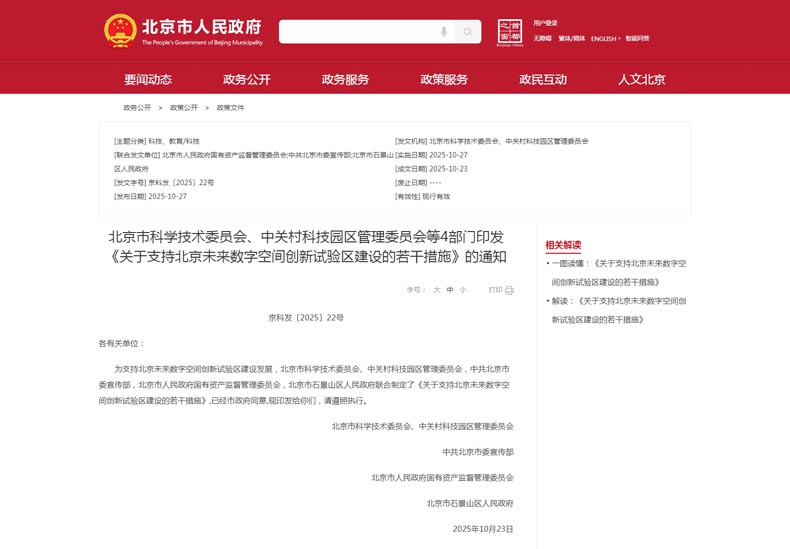The width and height of the screenshot is (790, 549).
Task: Open the 要闻动态 navigation menu
Action: click(x=148, y=80)
